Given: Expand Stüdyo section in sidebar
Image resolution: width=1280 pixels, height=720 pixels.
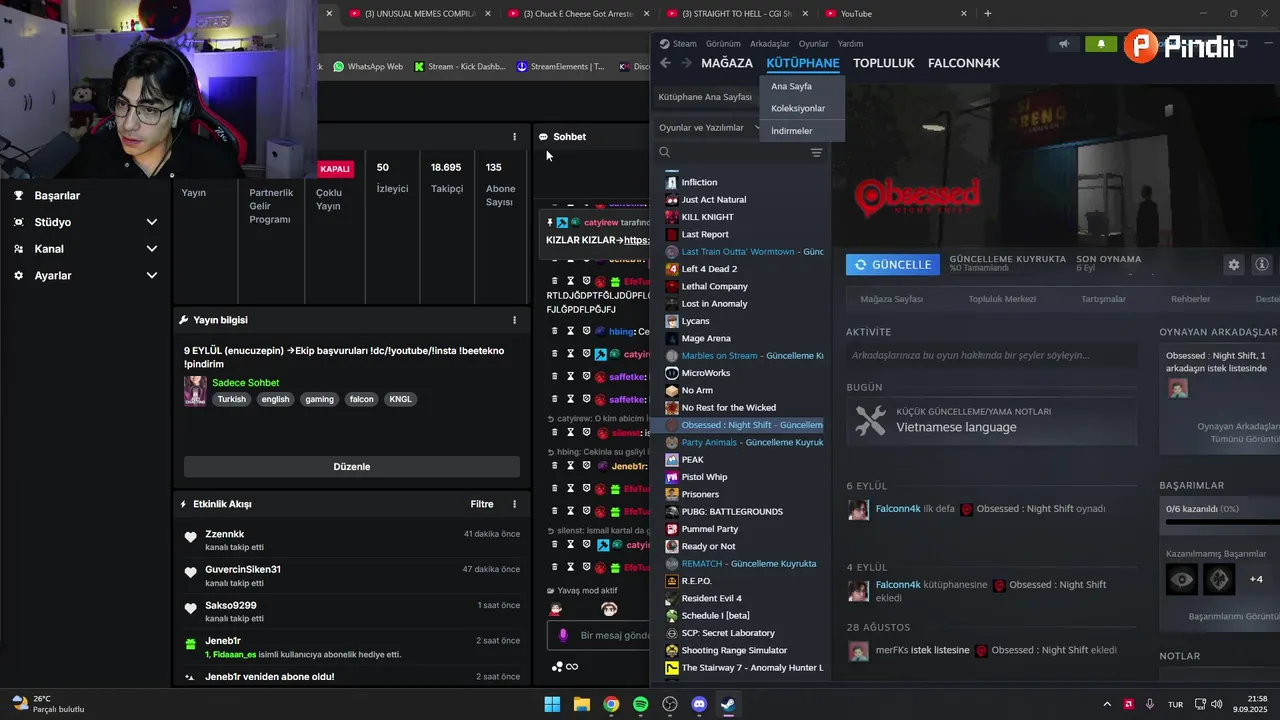Looking at the screenshot, I should [152, 222].
